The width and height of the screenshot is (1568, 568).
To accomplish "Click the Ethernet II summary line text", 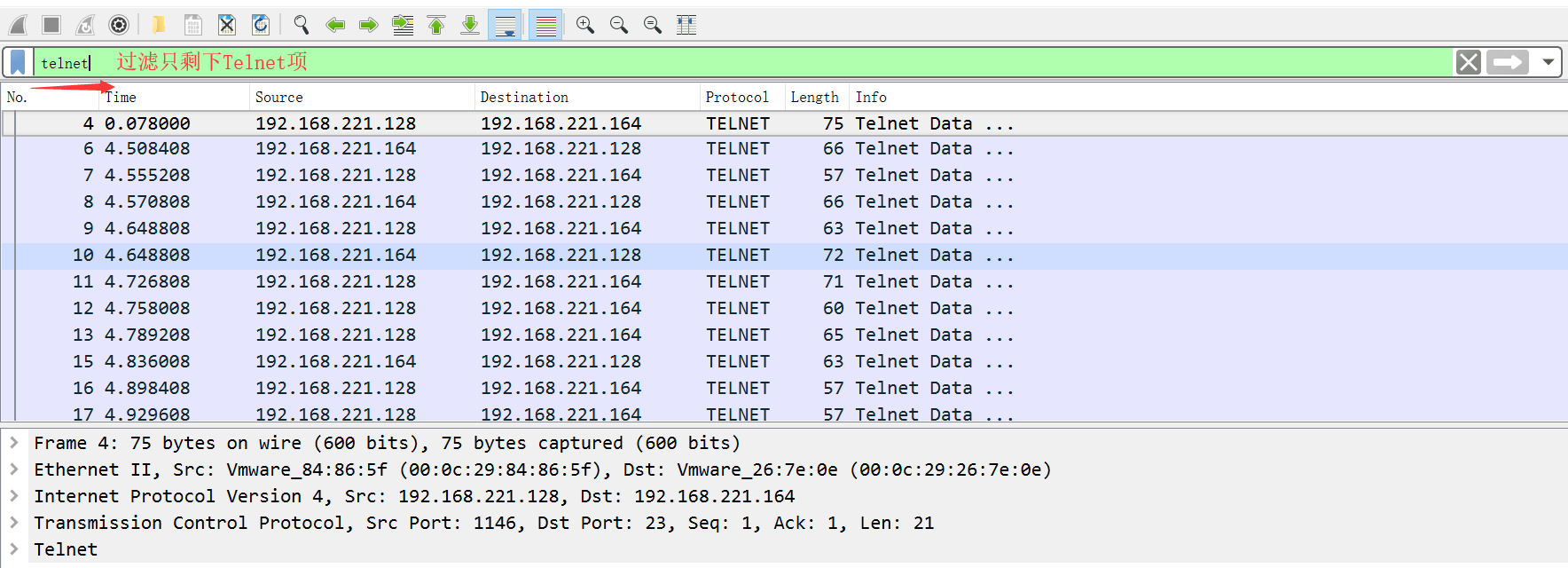I will click(543, 469).
